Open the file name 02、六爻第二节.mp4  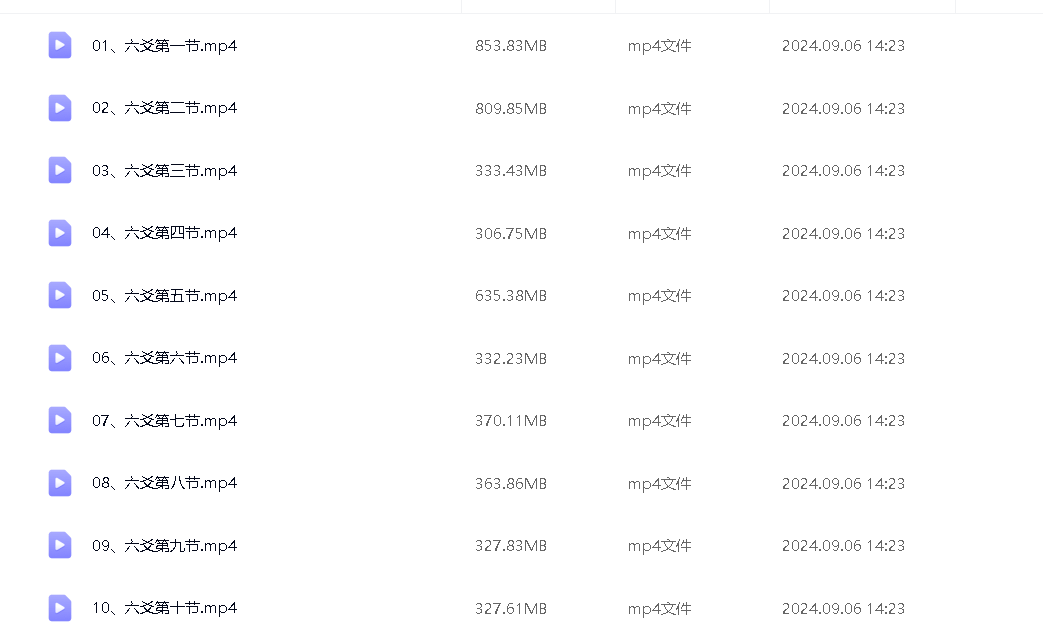point(164,108)
